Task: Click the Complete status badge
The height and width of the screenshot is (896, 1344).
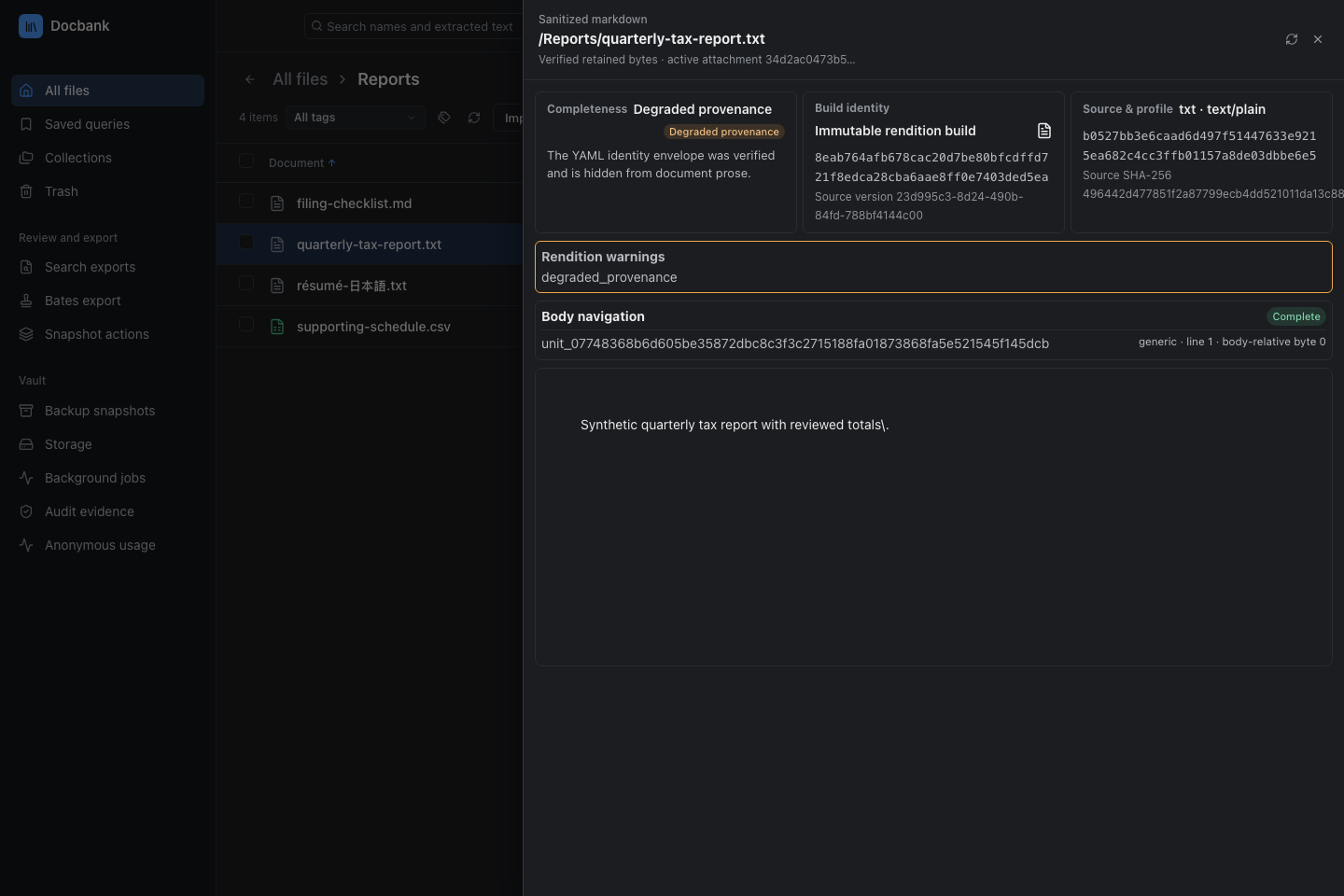Action: pos(1296,316)
